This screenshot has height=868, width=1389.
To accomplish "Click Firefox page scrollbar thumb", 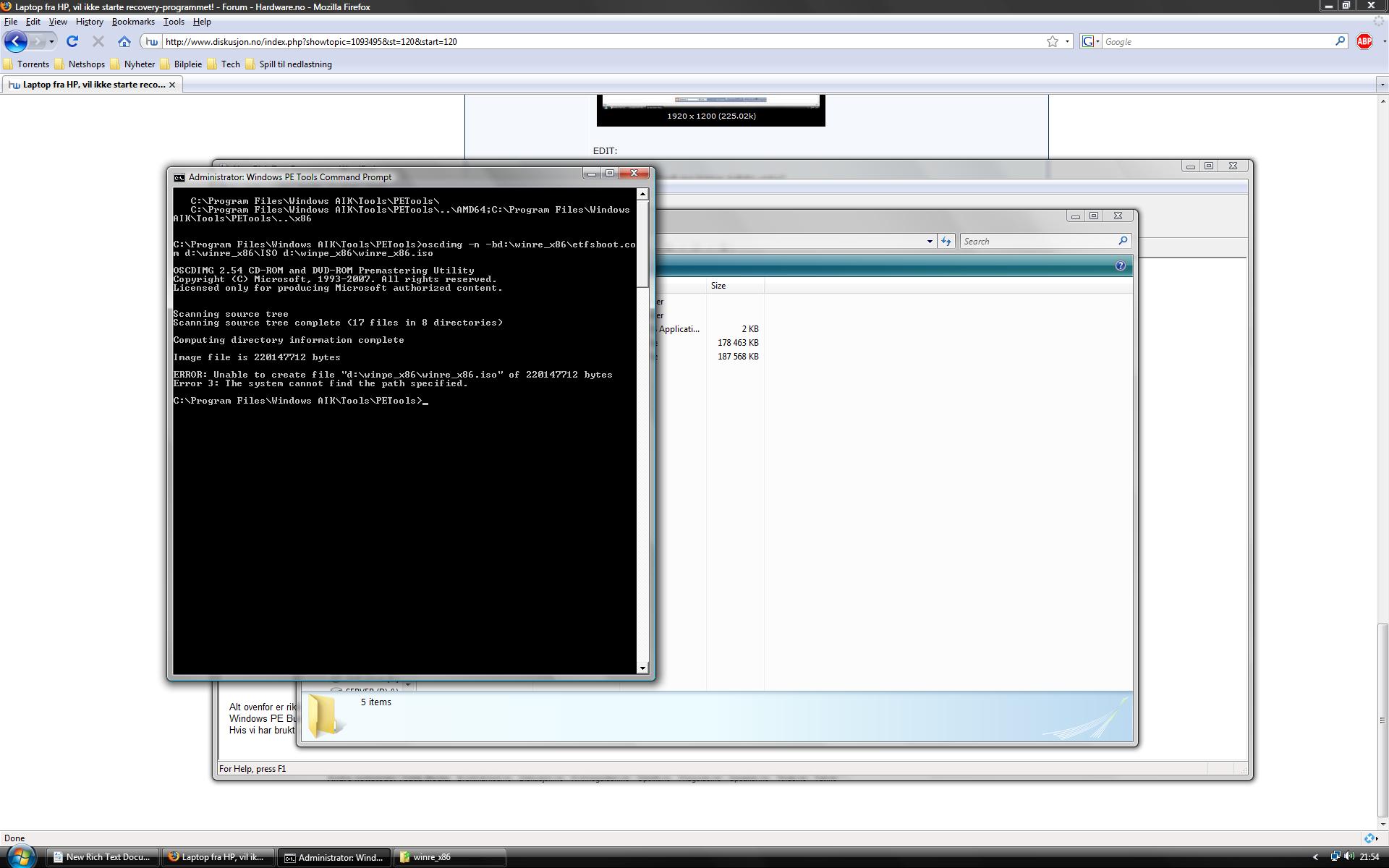I will click(x=1382, y=720).
